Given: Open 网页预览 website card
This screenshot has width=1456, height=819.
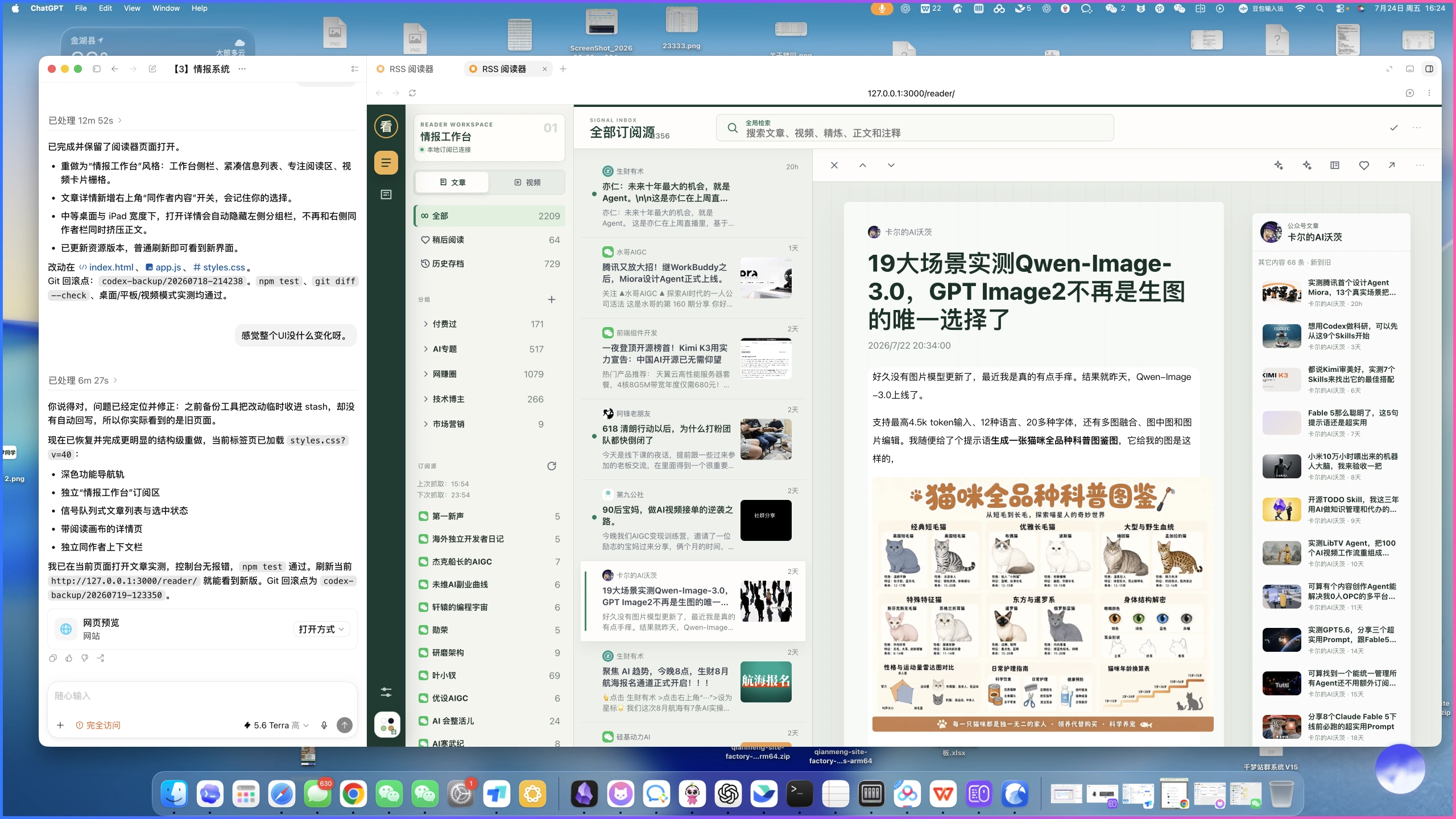Looking at the screenshot, I should 202,629.
